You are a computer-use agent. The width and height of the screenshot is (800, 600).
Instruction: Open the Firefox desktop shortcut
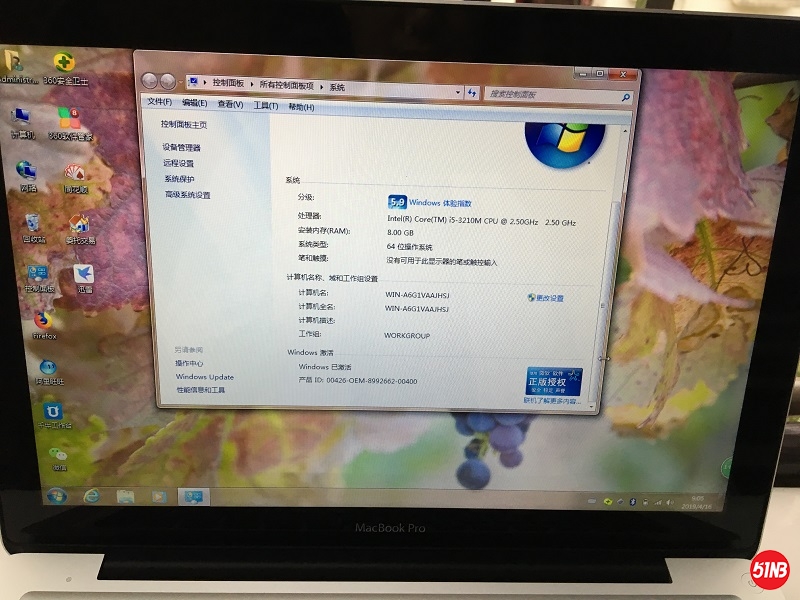point(43,321)
